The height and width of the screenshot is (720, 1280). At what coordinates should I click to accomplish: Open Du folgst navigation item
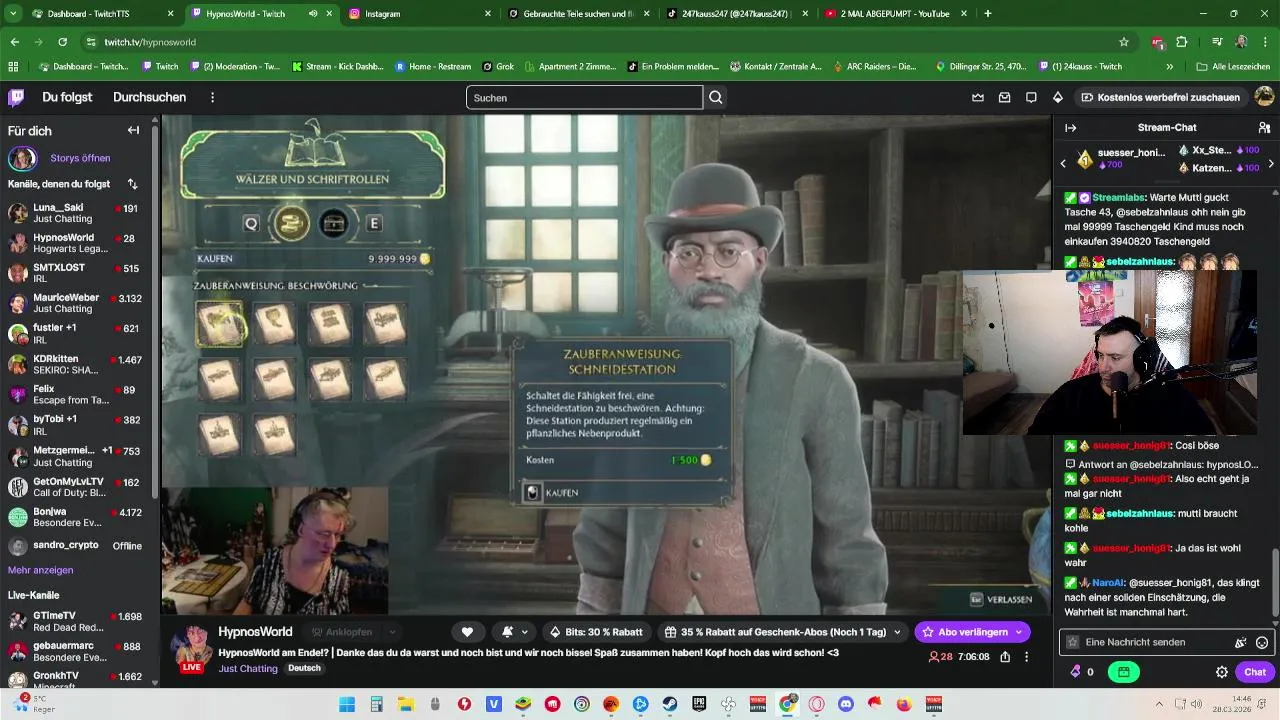click(x=67, y=97)
